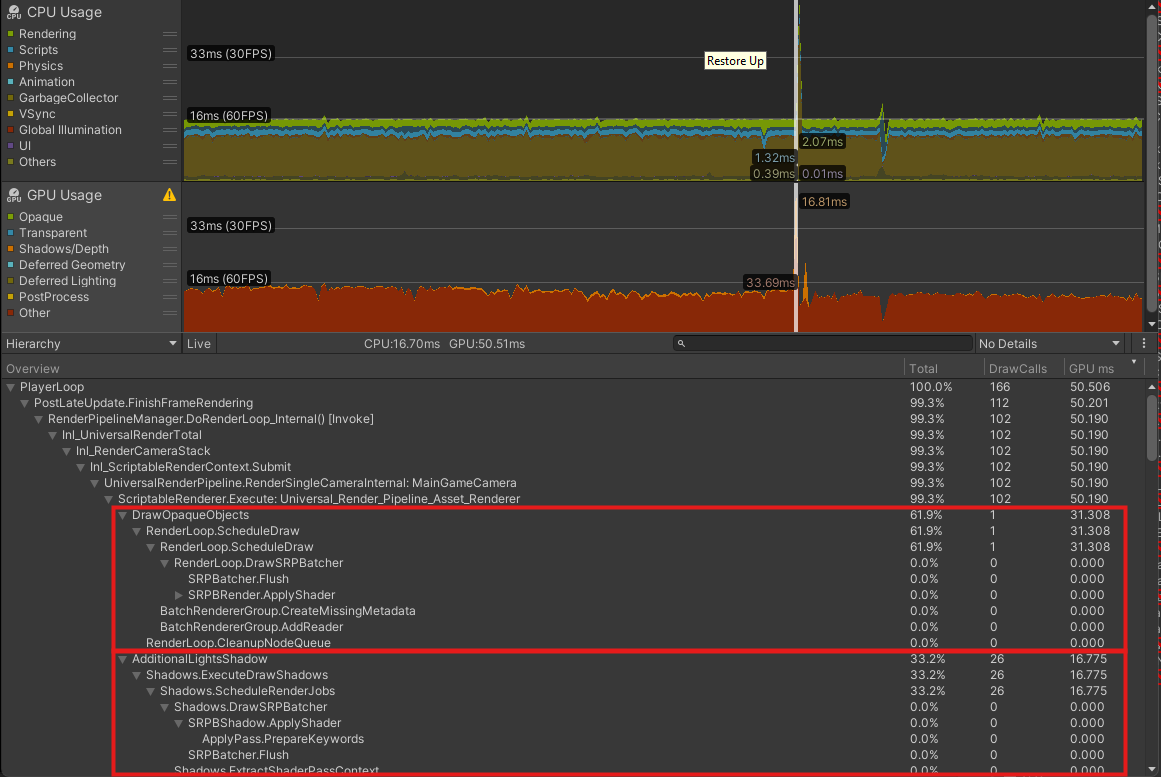
Task: Toggle the Live button in the toolbar
Action: tap(198, 343)
